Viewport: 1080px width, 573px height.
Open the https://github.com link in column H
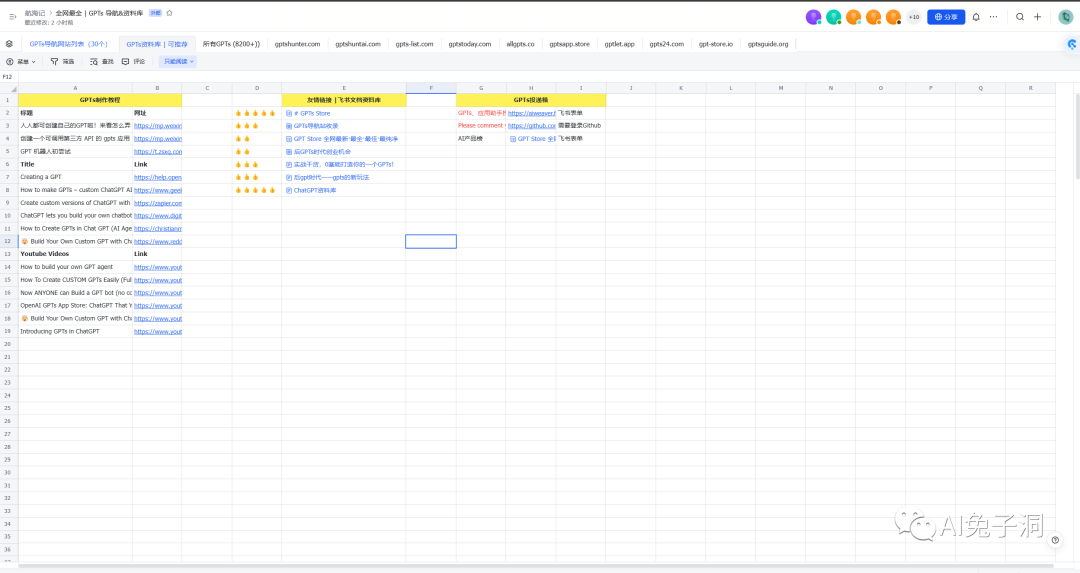click(532, 126)
